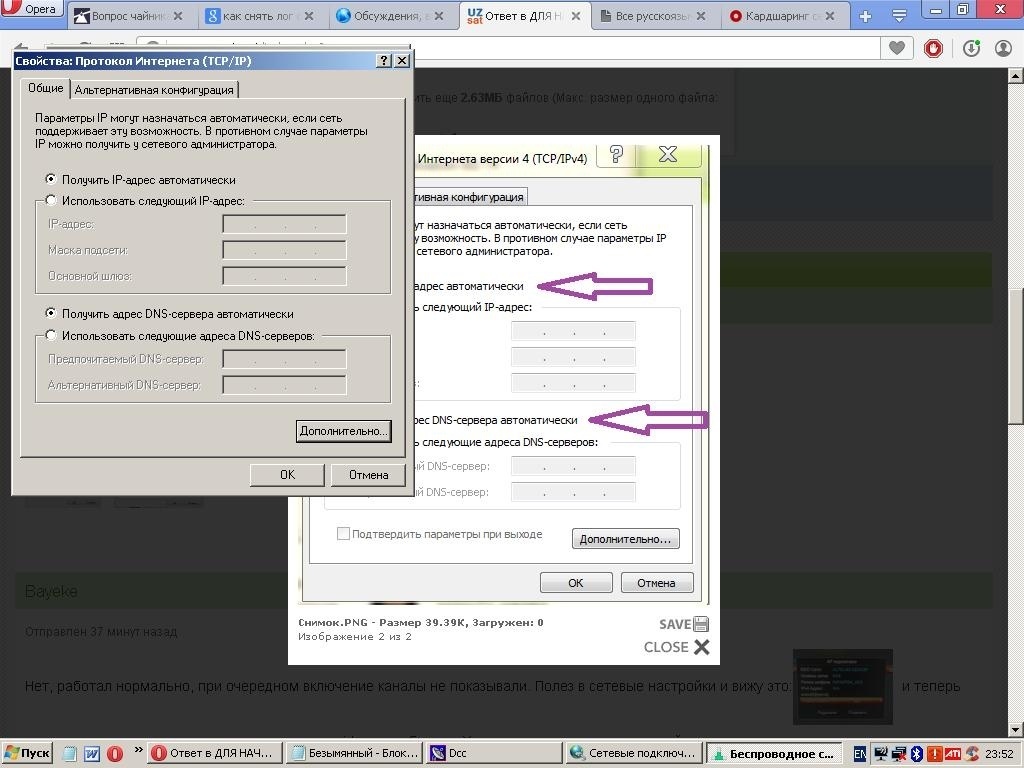The width and height of the screenshot is (1024, 768).
Task: Click the page scrollbar down arrow
Action: (x=1016, y=729)
